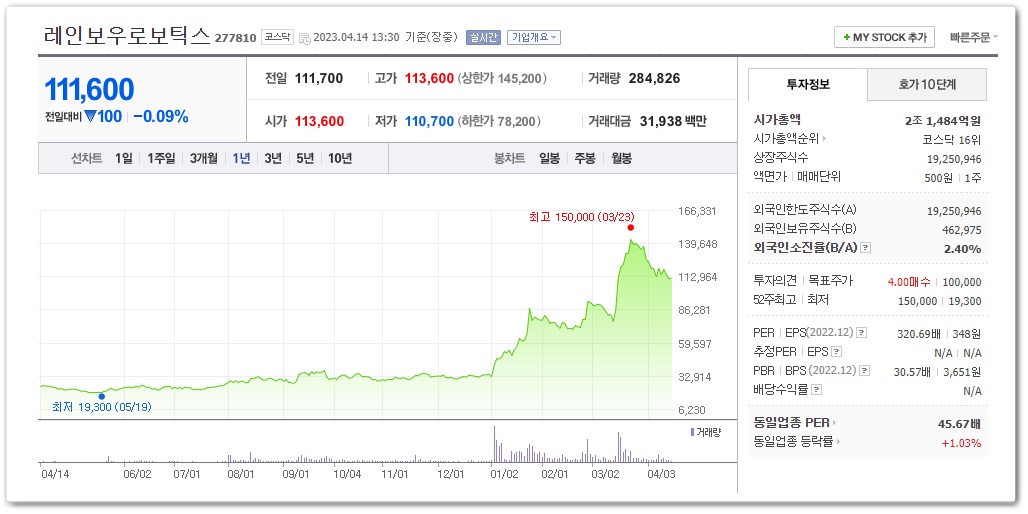Viewport: 1028px width, 514px height.
Task: Click the calendar icon beside the 2023.04.14 date
Action: [304, 38]
